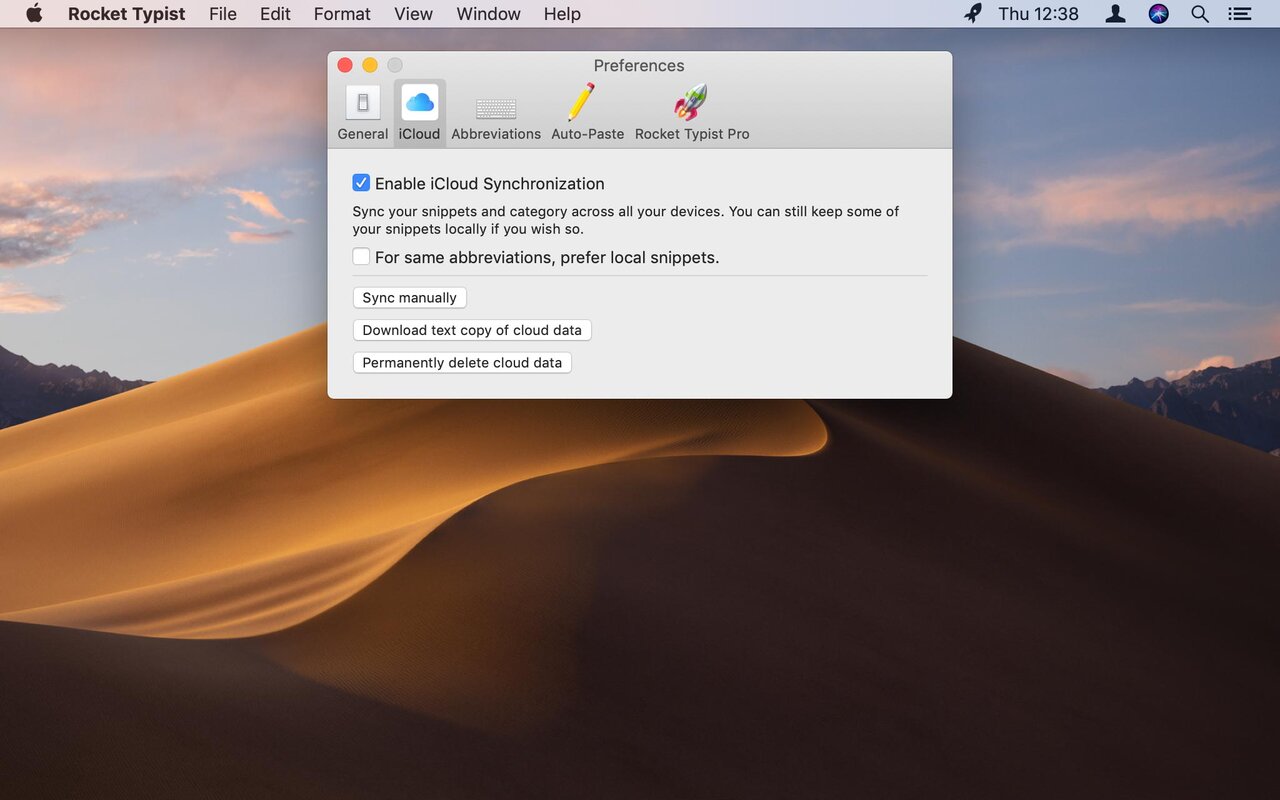Open the Window menu

pyautogui.click(x=488, y=14)
